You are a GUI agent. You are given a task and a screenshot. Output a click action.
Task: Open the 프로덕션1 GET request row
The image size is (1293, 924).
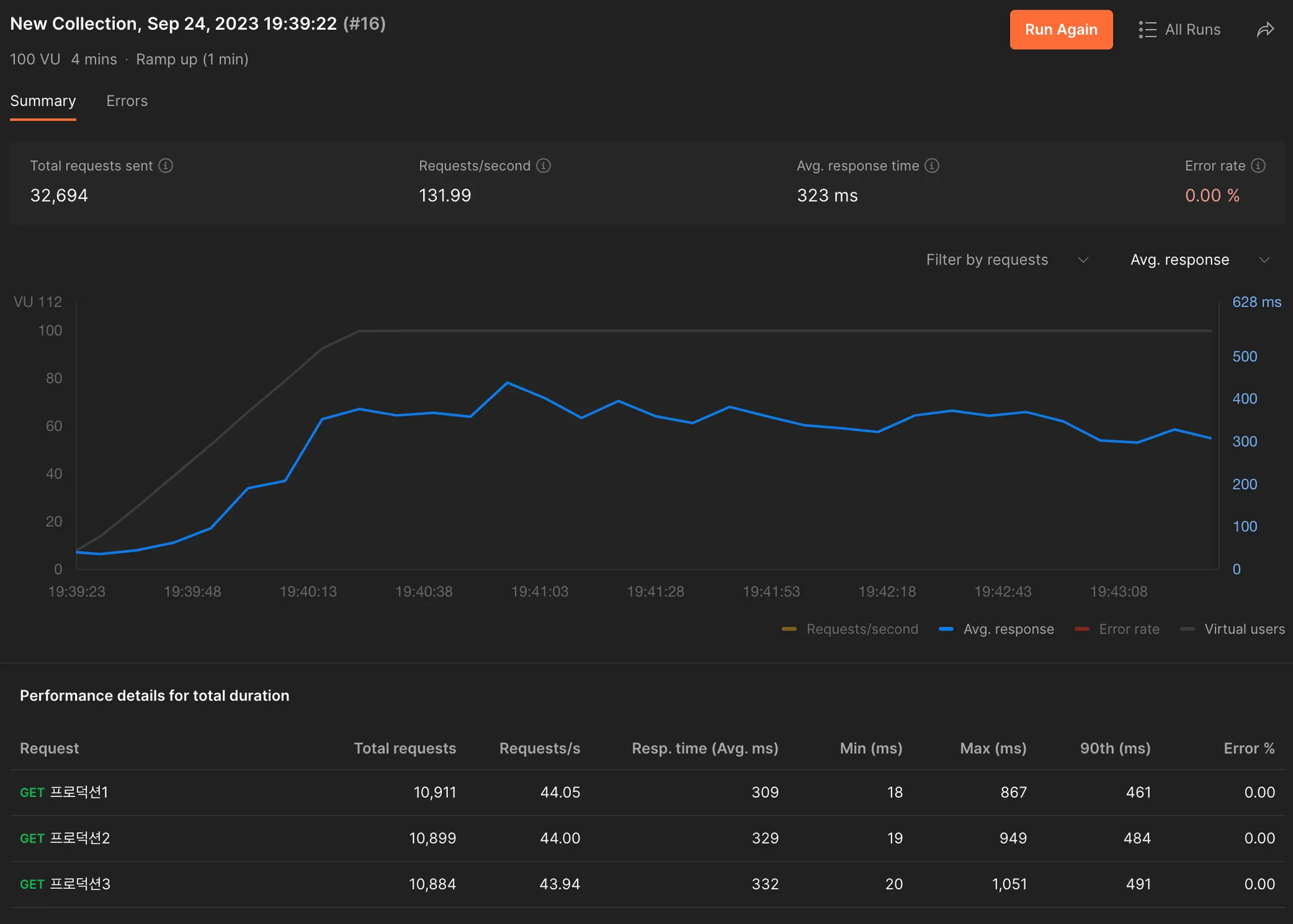[79, 792]
